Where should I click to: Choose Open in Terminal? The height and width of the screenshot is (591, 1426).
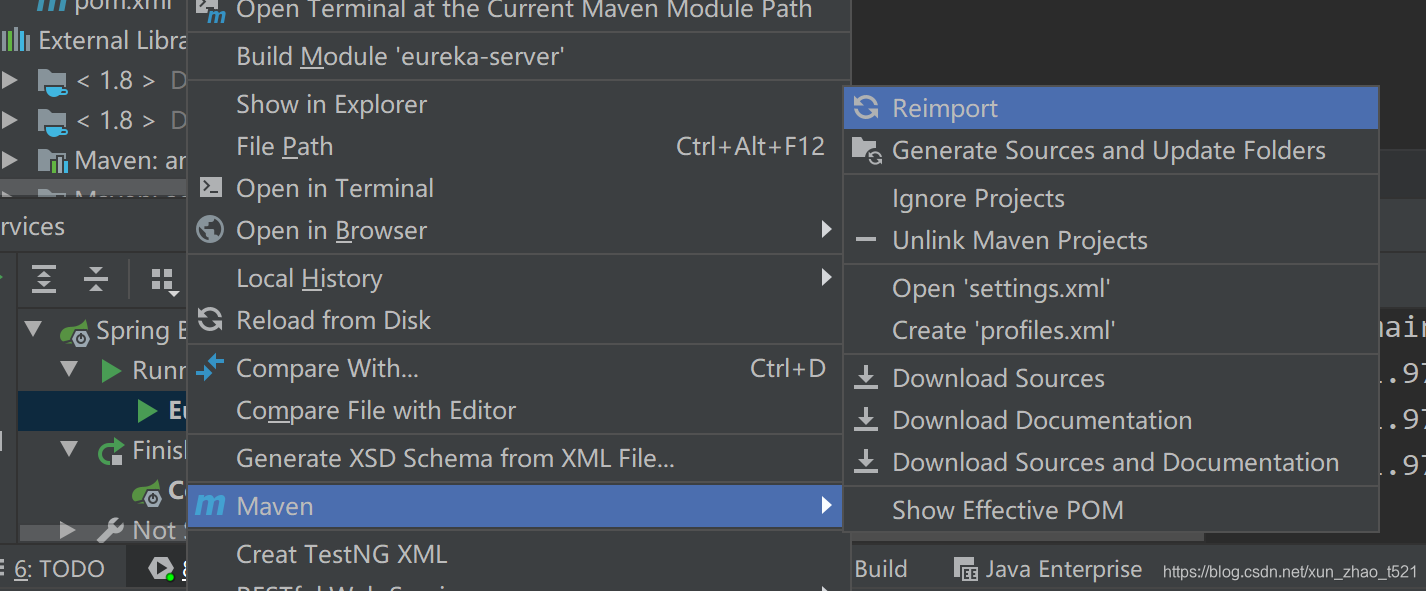[515, 188]
